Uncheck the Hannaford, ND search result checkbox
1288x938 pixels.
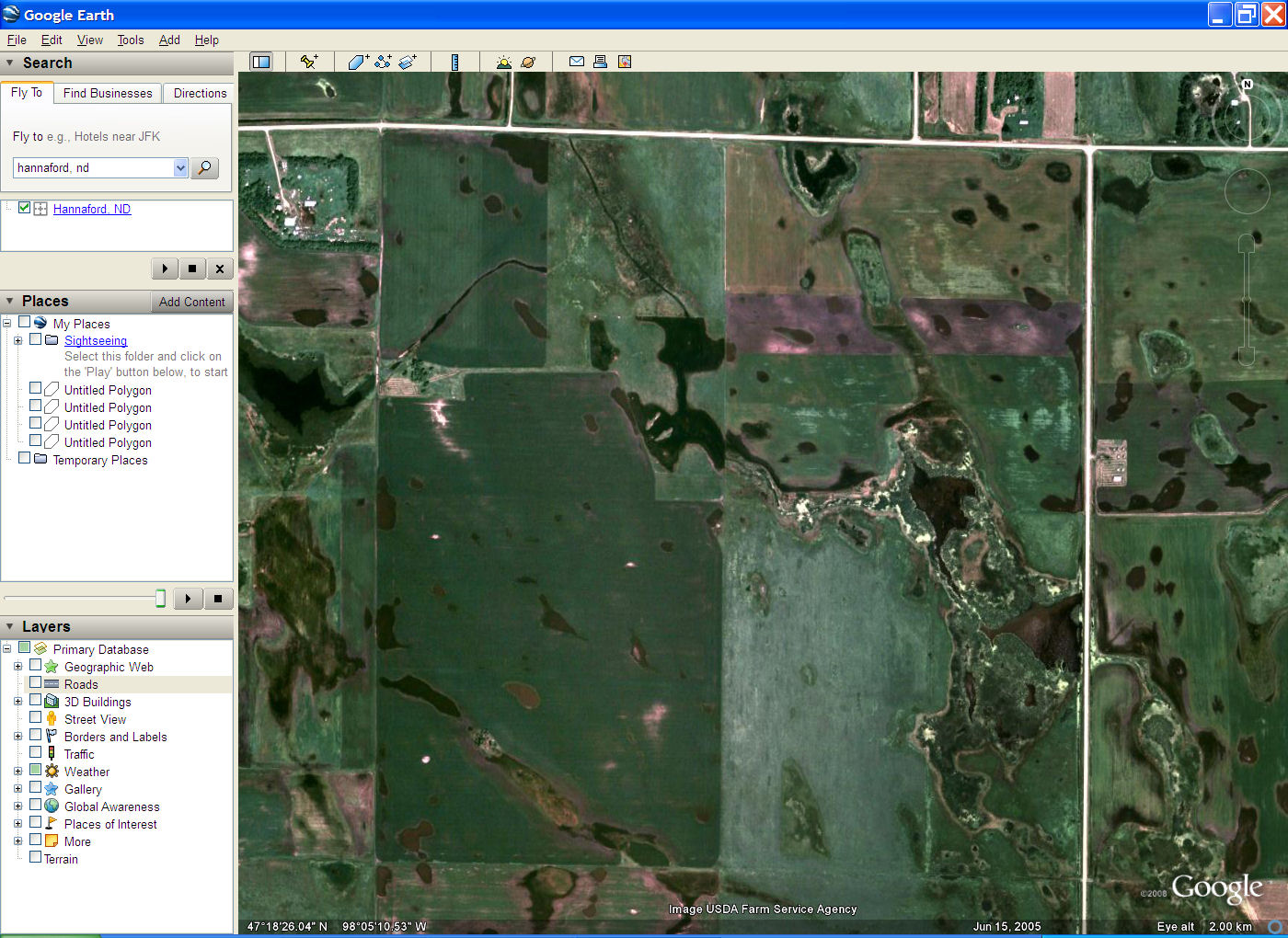[x=25, y=208]
